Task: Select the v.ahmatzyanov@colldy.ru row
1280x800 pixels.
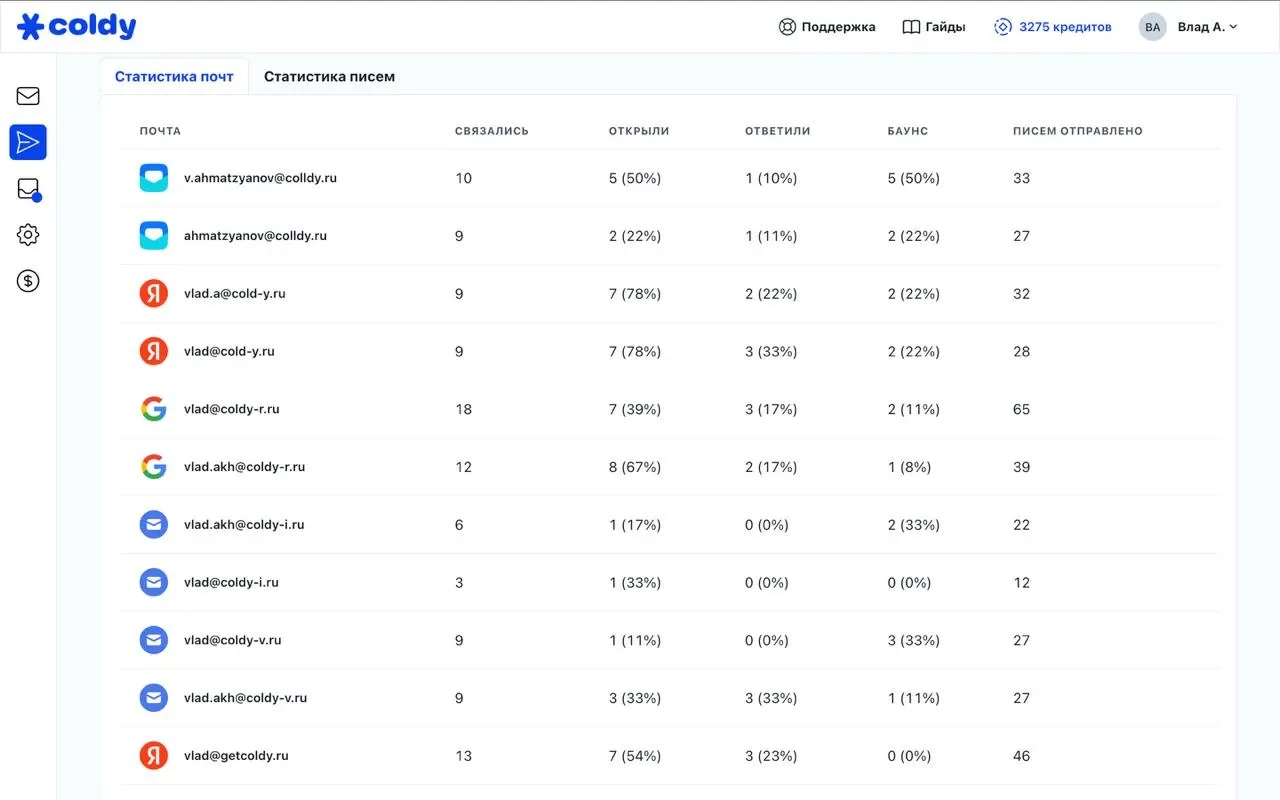Action: point(260,178)
